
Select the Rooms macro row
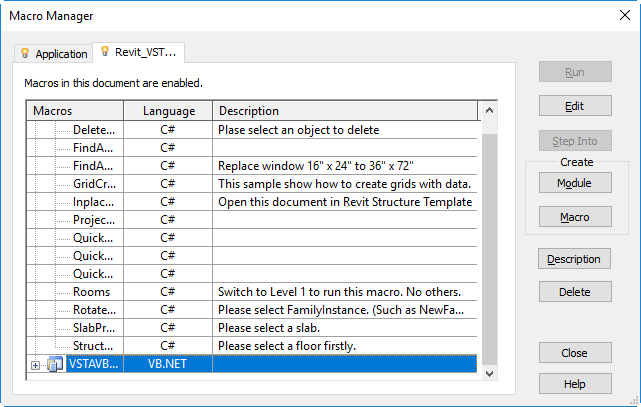[92, 292]
